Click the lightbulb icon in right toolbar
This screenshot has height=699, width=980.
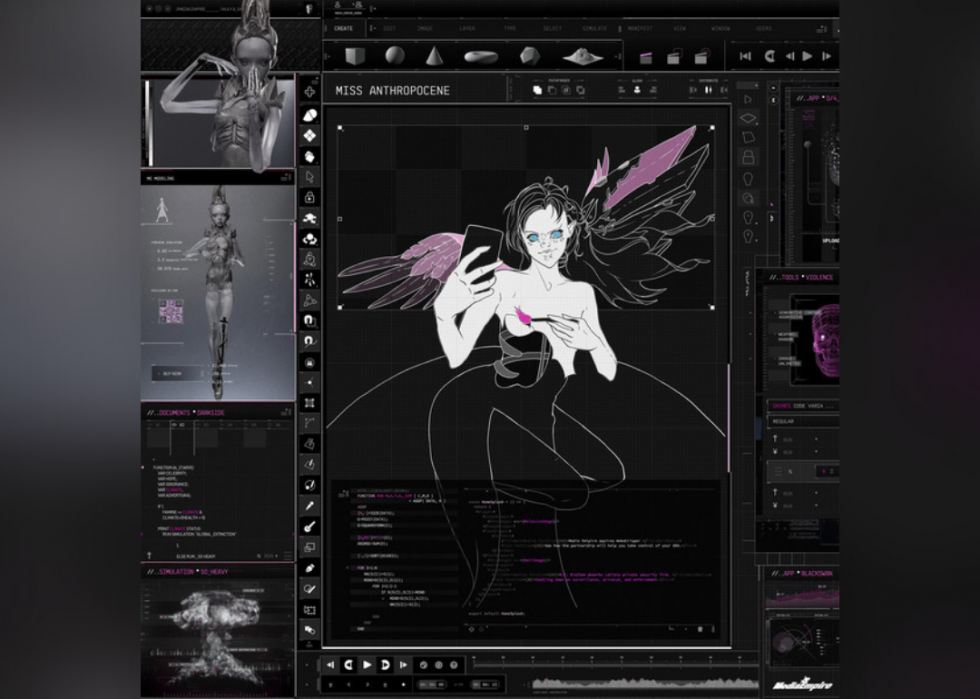point(748,178)
